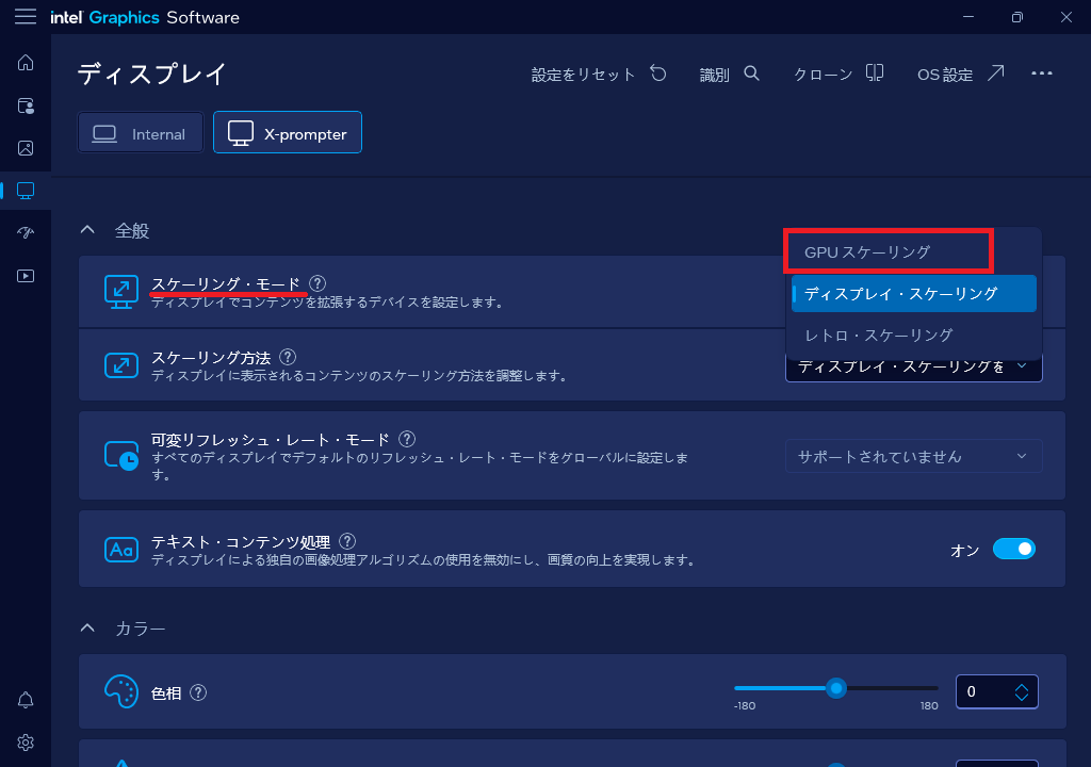1091x768 pixels.
Task: Click the hue palette icon
Action: (121, 691)
